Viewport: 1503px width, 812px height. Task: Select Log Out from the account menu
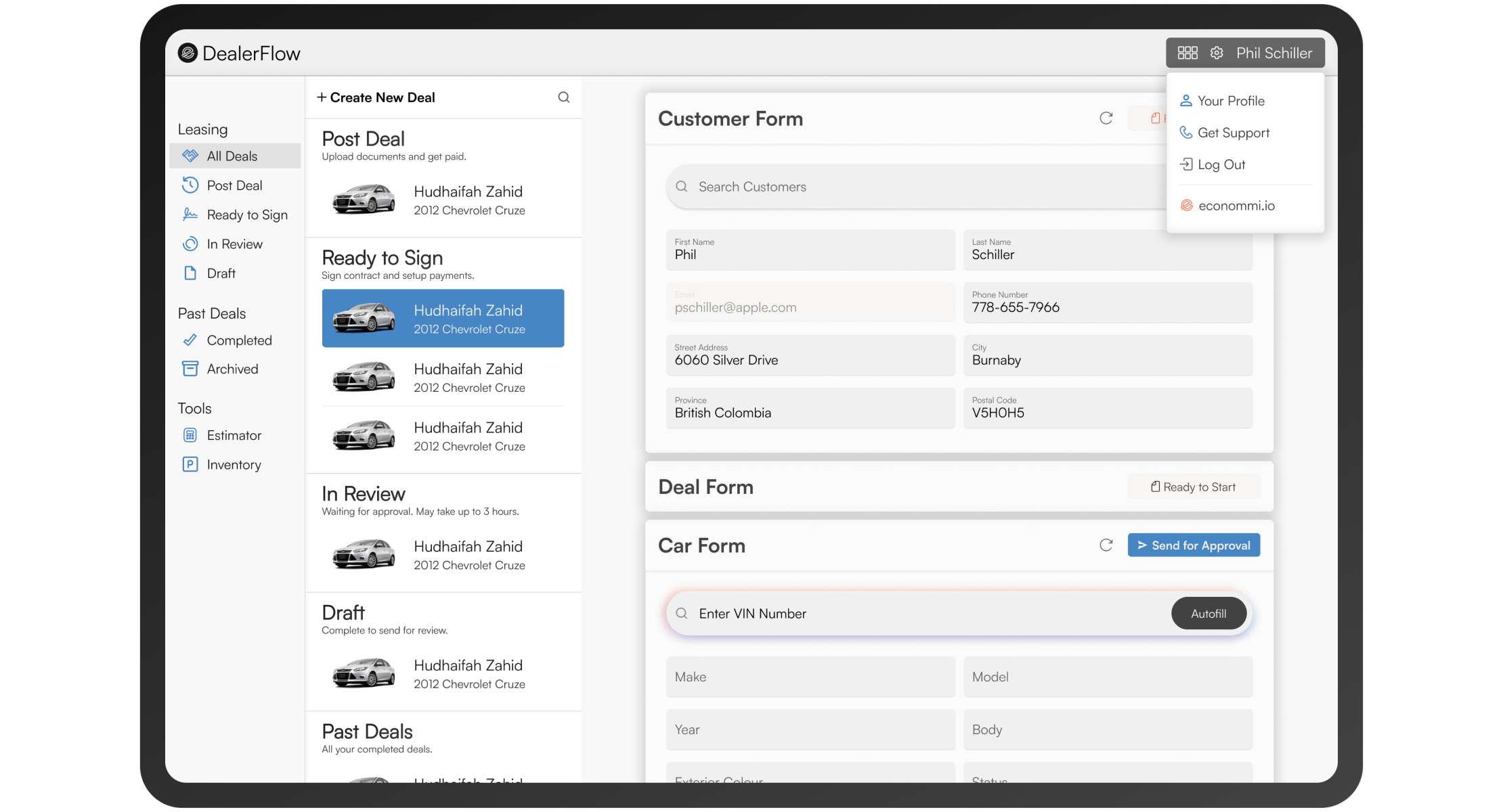coord(1221,164)
